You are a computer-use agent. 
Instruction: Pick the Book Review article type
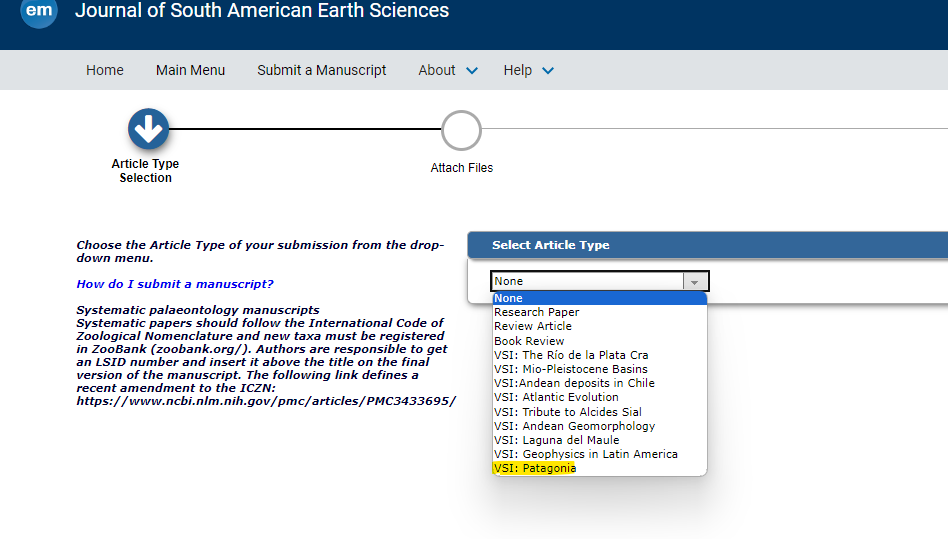click(x=599, y=341)
